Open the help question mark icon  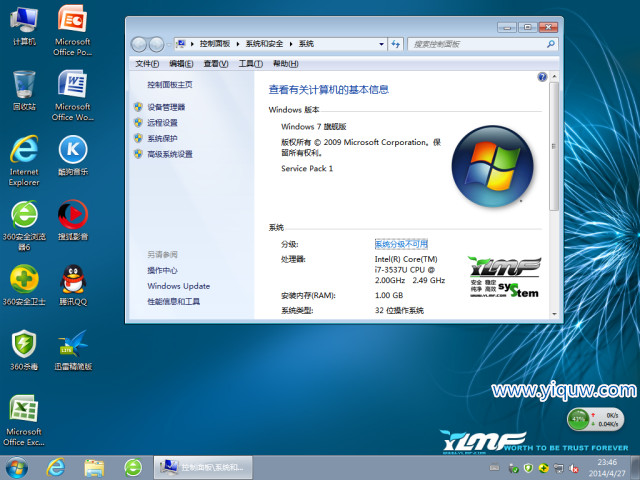pyautogui.click(x=543, y=77)
